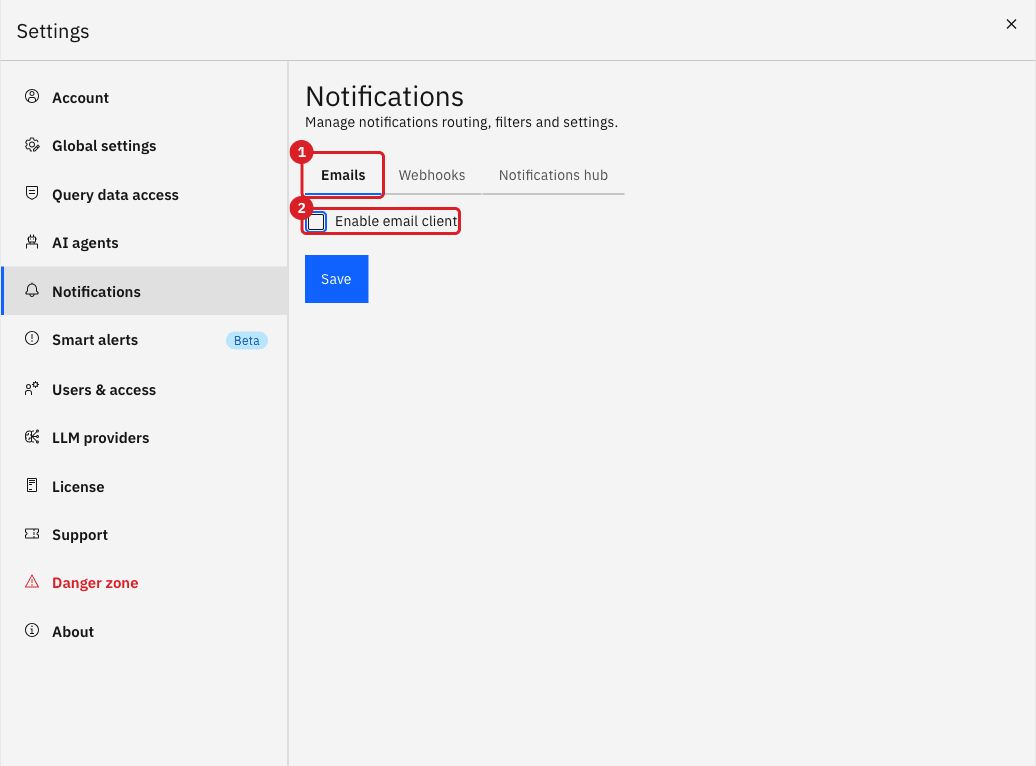The image size is (1036, 766).
Task: Click the Users & access icon
Action: tap(32, 389)
